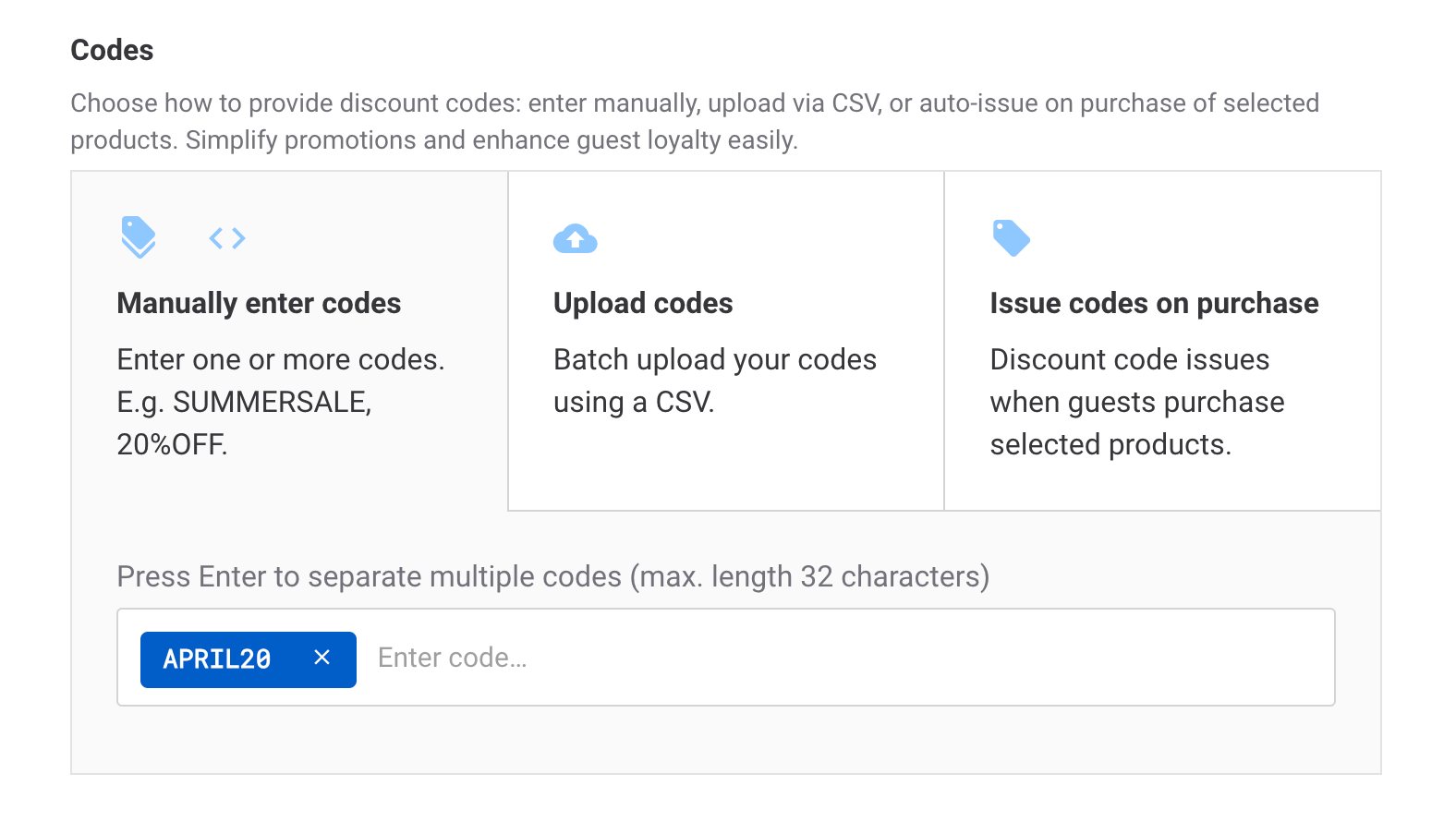Viewport: 1456px width, 822px height.
Task: Click the Issue codes on purchase heading
Action: (x=1154, y=303)
